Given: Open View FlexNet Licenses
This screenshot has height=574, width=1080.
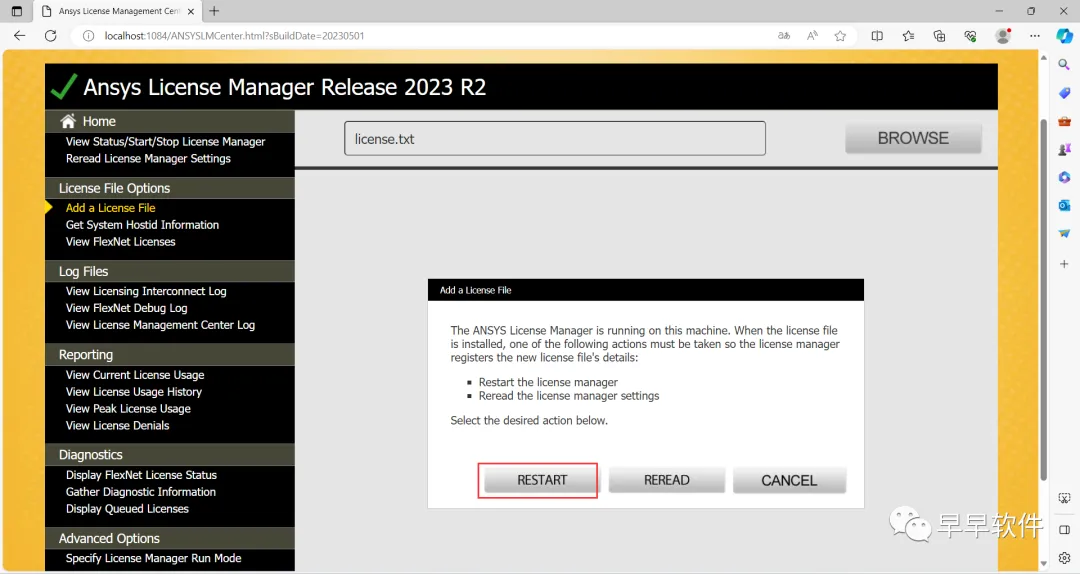Looking at the screenshot, I should (x=121, y=242).
